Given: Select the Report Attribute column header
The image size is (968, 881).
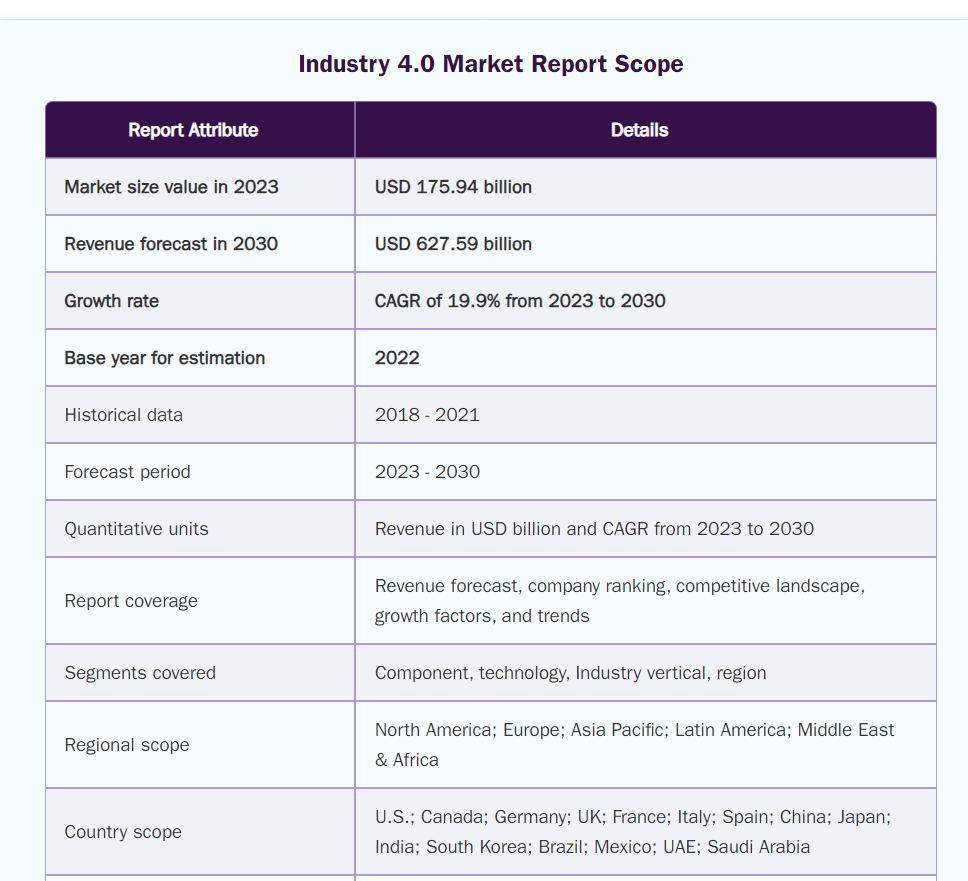Looking at the screenshot, I should pos(193,130).
